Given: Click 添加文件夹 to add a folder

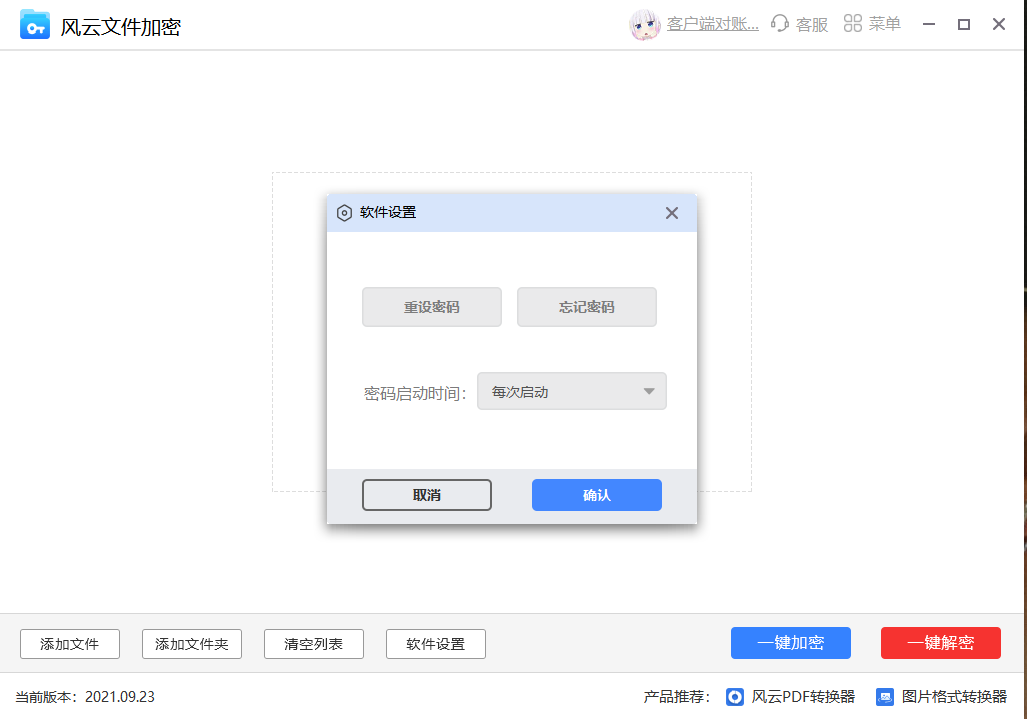Looking at the screenshot, I should (x=191, y=644).
